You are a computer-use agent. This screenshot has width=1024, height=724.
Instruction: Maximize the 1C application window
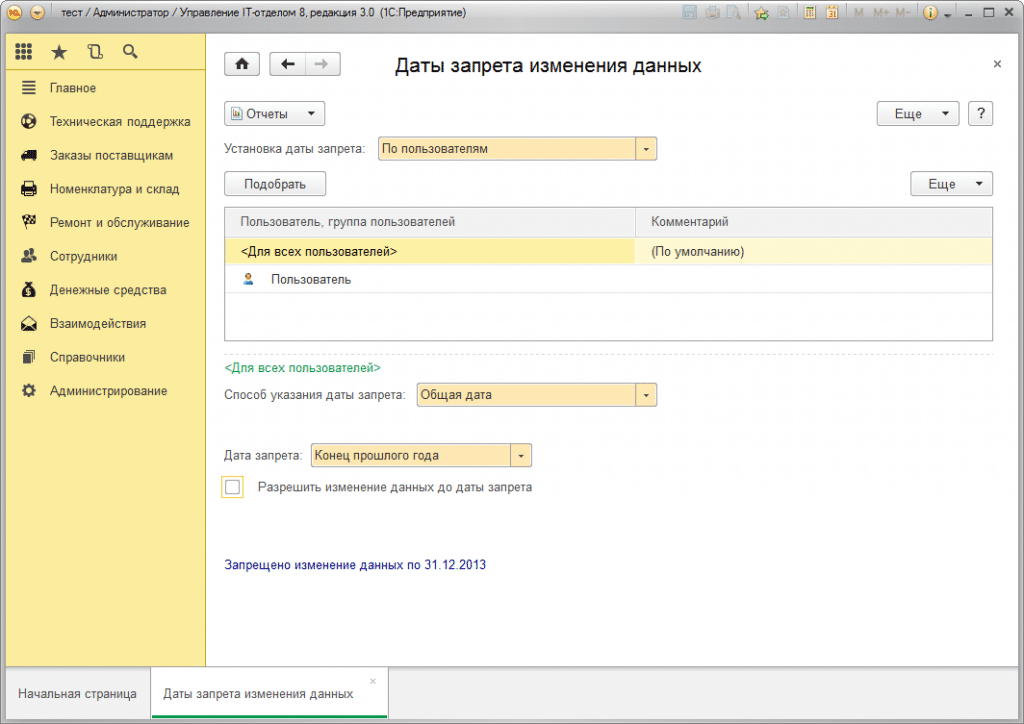click(989, 13)
